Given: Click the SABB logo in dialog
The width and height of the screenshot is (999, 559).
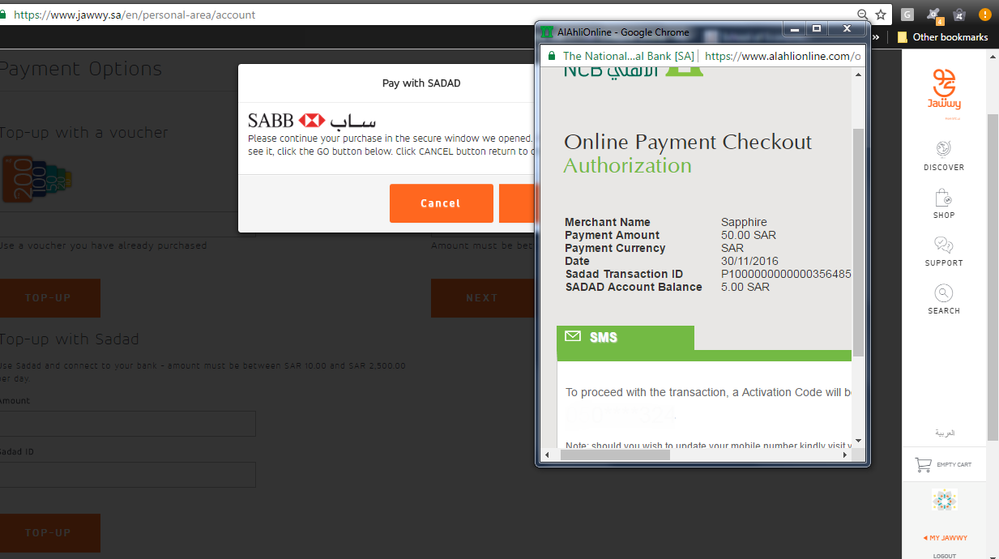Looking at the screenshot, I should click(312, 120).
